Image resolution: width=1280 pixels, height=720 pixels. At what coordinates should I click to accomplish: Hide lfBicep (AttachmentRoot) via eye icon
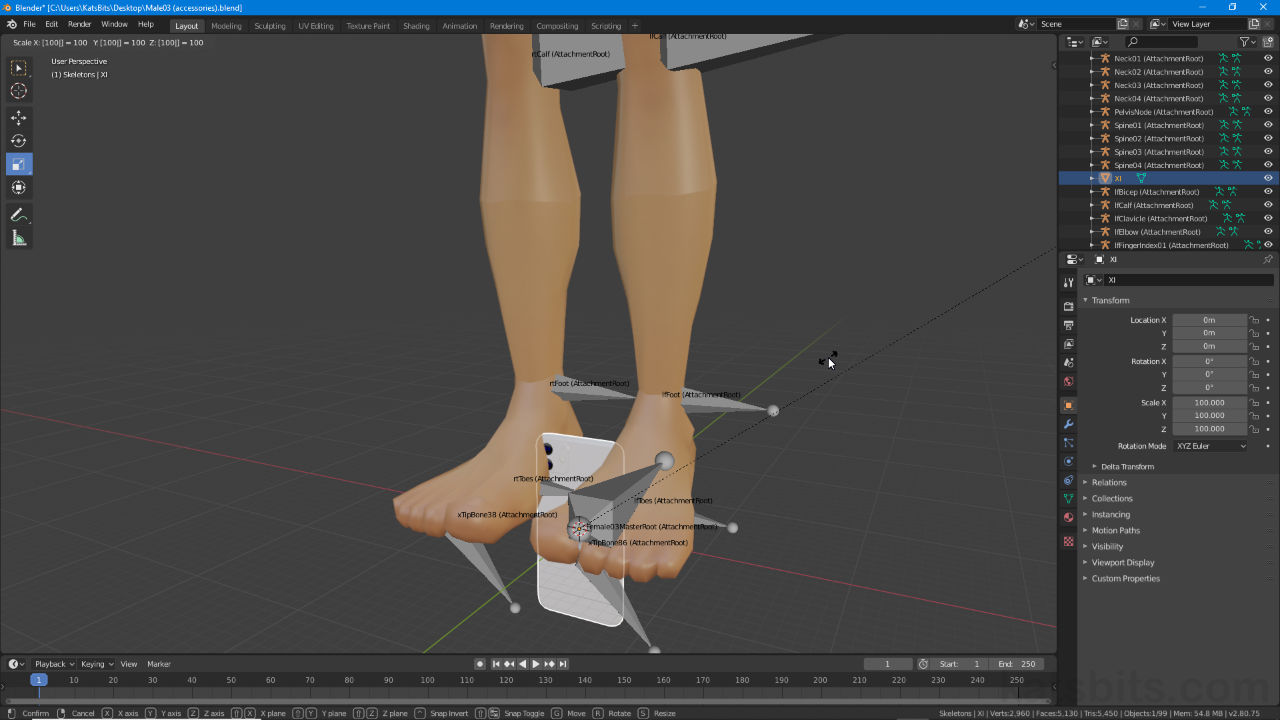point(1268,191)
